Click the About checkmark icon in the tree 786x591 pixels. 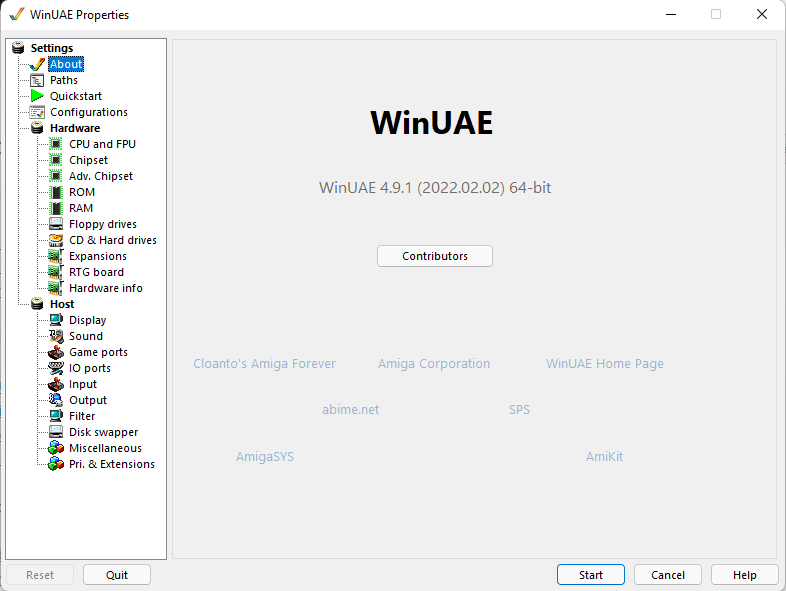(37, 64)
